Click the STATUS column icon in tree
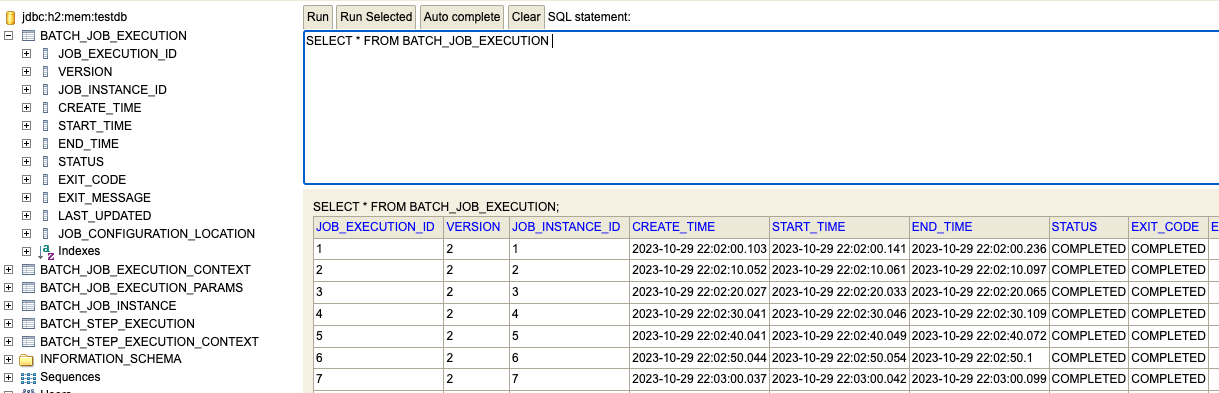Image resolution: width=1219 pixels, height=393 pixels. (45, 162)
